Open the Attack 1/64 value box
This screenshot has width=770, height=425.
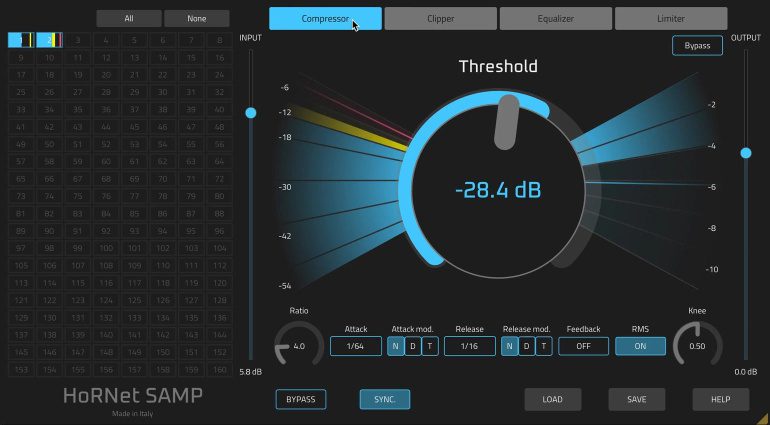[356, 346]
